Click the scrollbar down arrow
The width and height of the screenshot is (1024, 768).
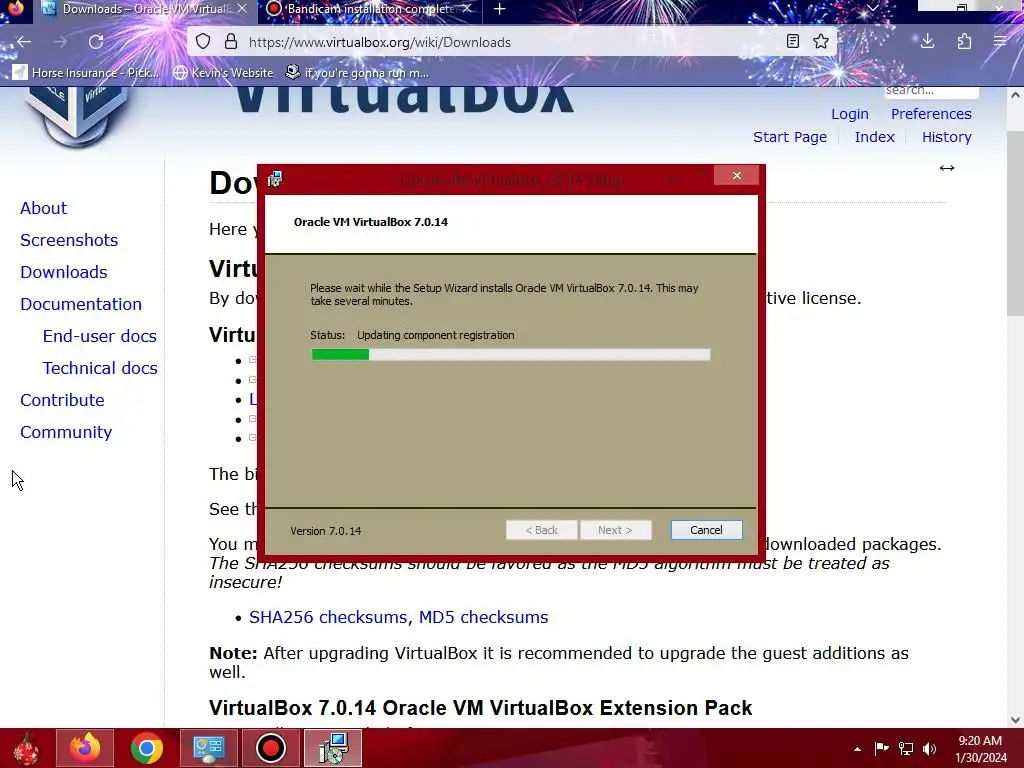click(x=1016, y=720)
